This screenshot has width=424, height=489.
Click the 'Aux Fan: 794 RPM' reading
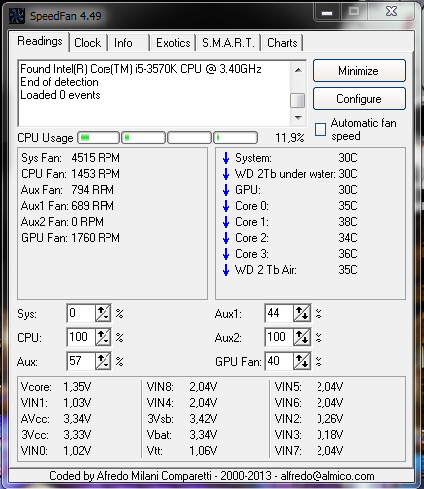click(x=67, y=190)
